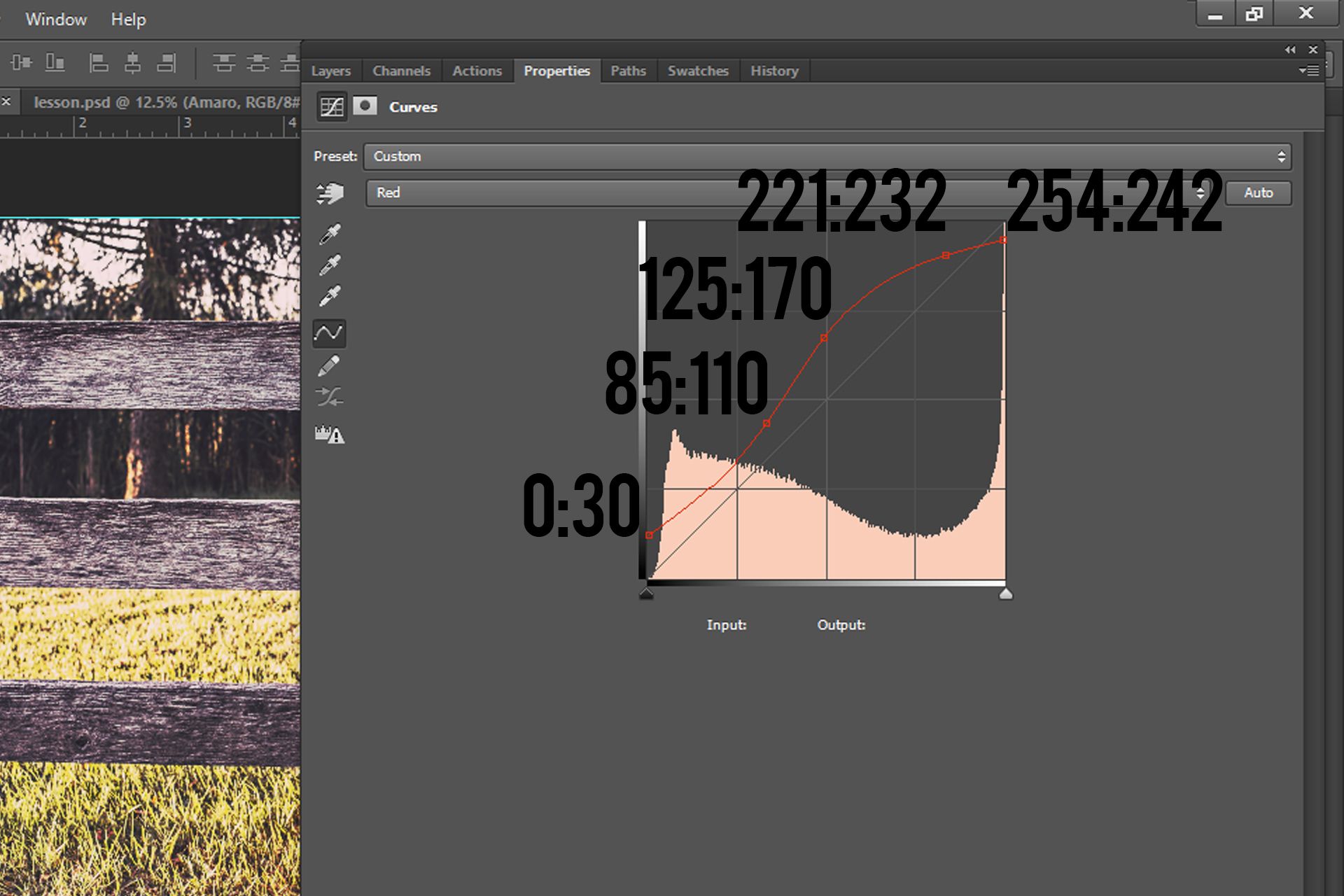
Task: Select the targeted adjustment tool in Curves
Action: 329,192
